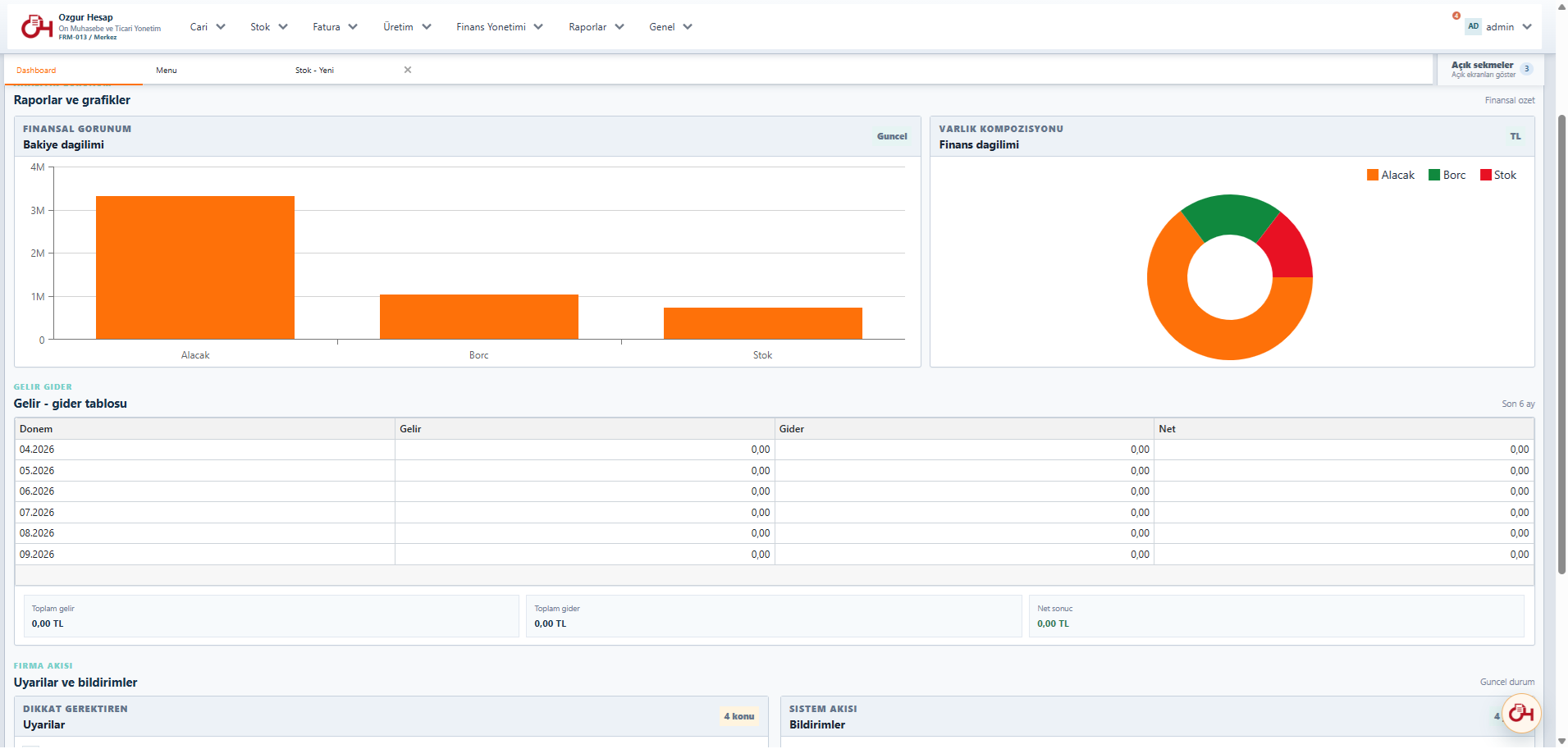Click the TL label in Finans dagilimi
1568x749 pixels.
[x=1515, y=136]
